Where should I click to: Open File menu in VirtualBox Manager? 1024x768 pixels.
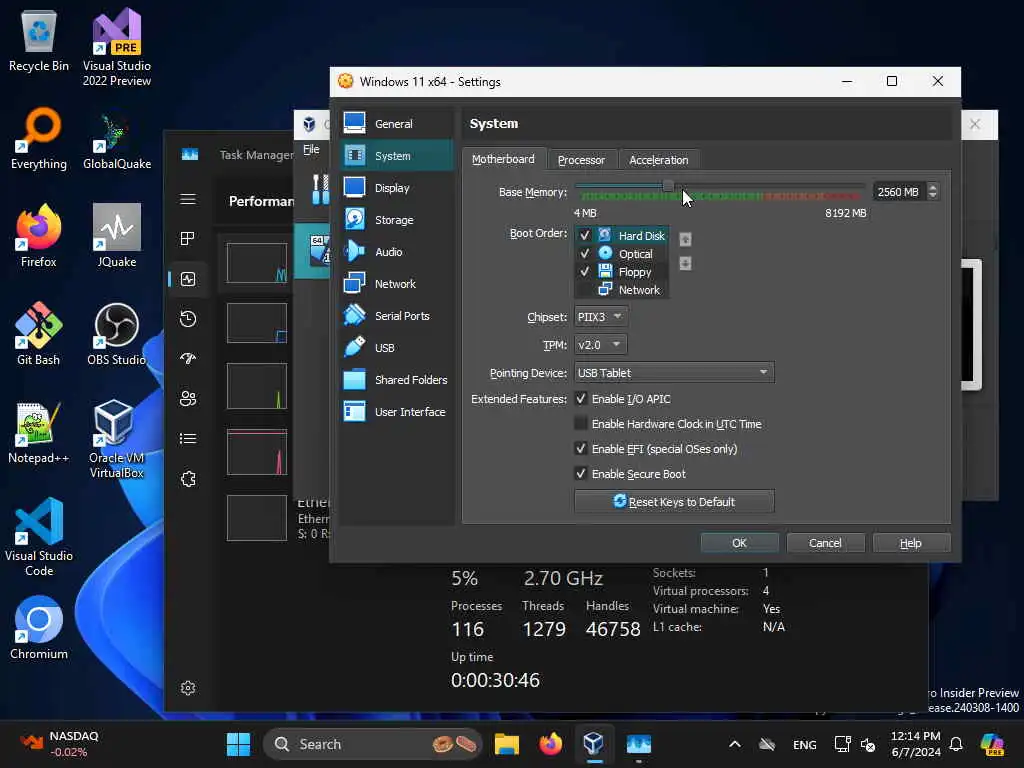(312, 150)
